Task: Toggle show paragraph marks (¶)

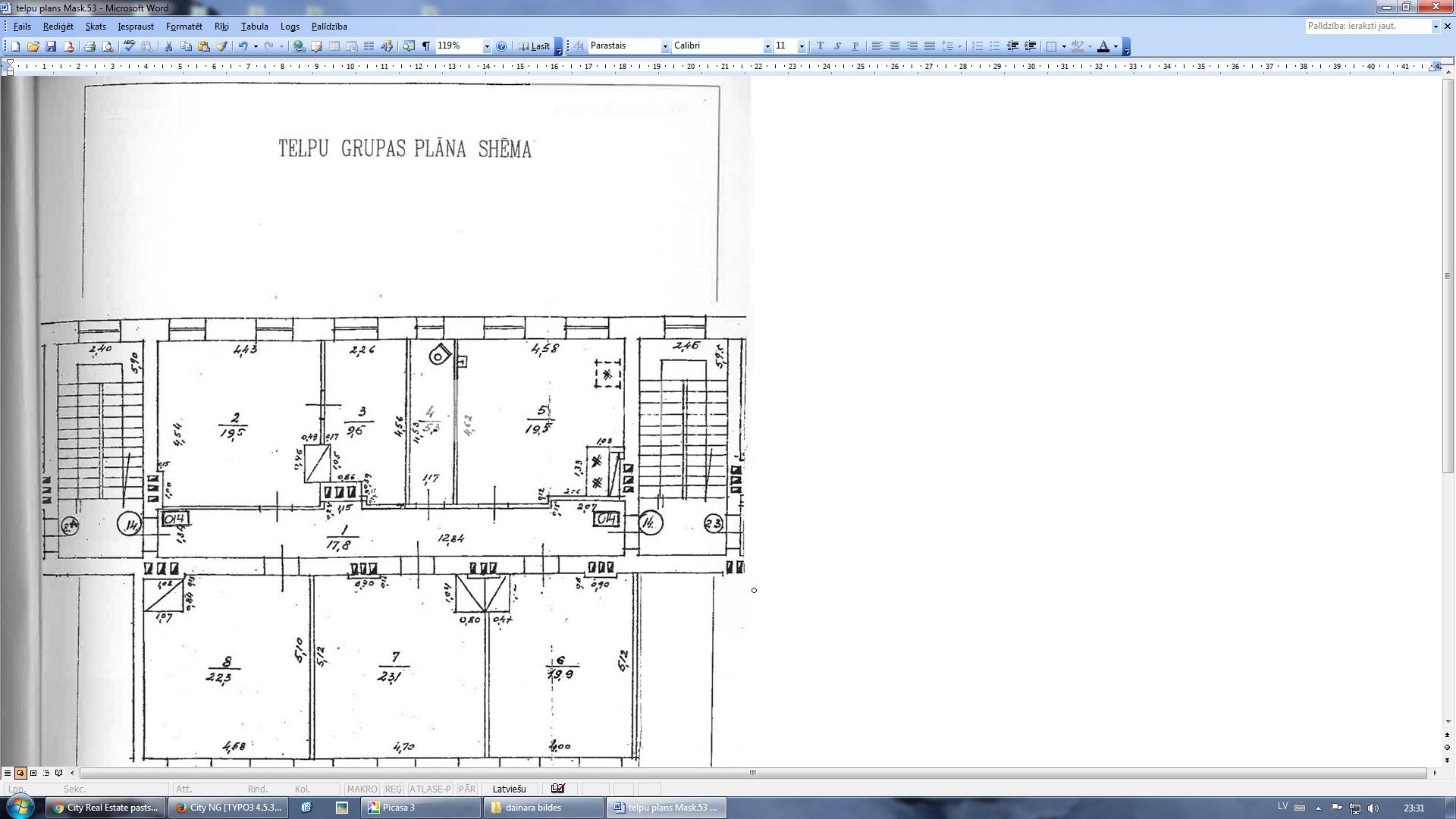Action: click(x=426, y=46)
